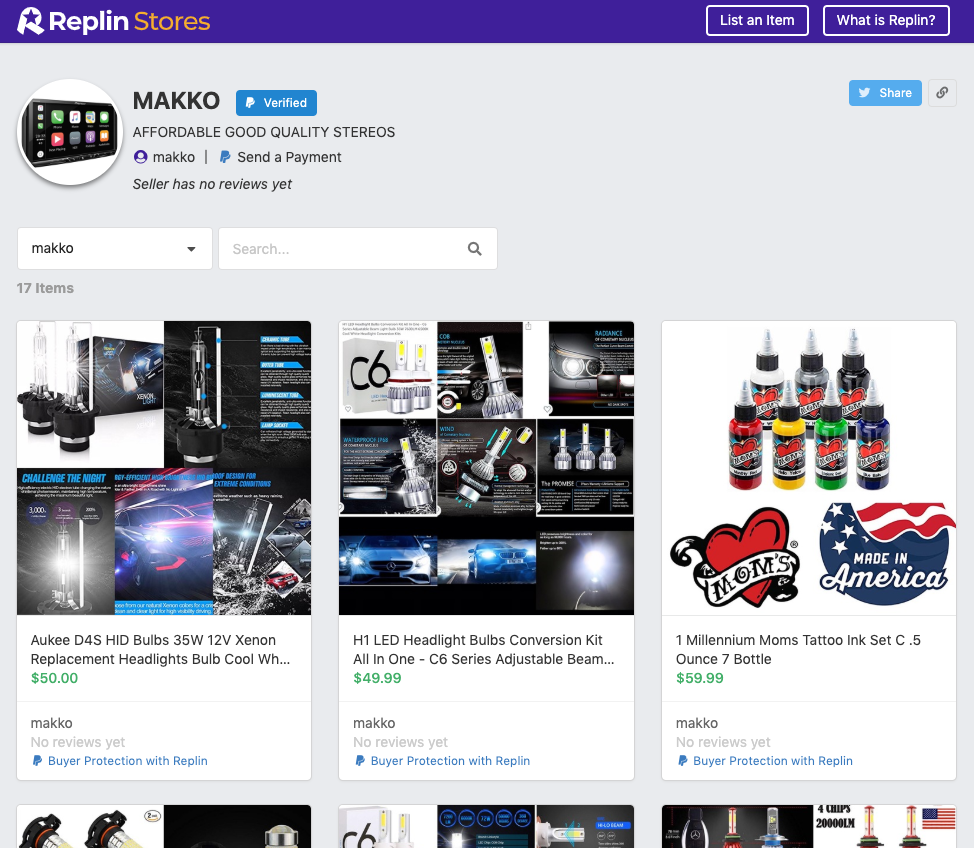The width and height of the screenshot is (974, 848).
Task: Click the Buyer Protection icon on the Aukee card
Action: [38, 761]
